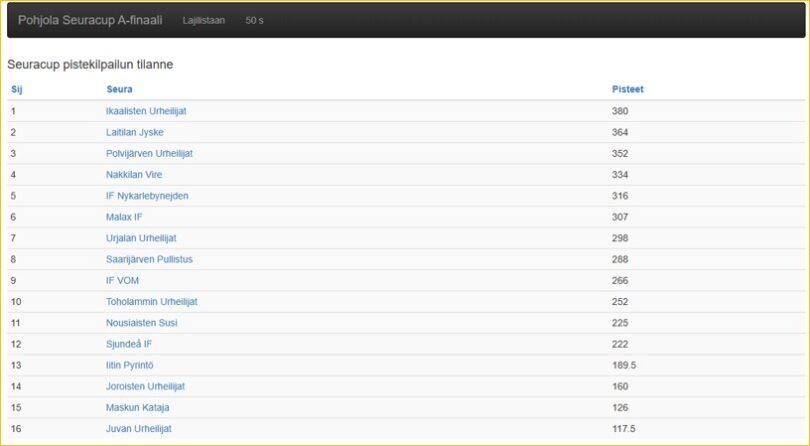The height and width of the screenshot is (446, 810).
Task: Open the Malax IF club link
Action: pyautogui.click(x=124, y=217)
